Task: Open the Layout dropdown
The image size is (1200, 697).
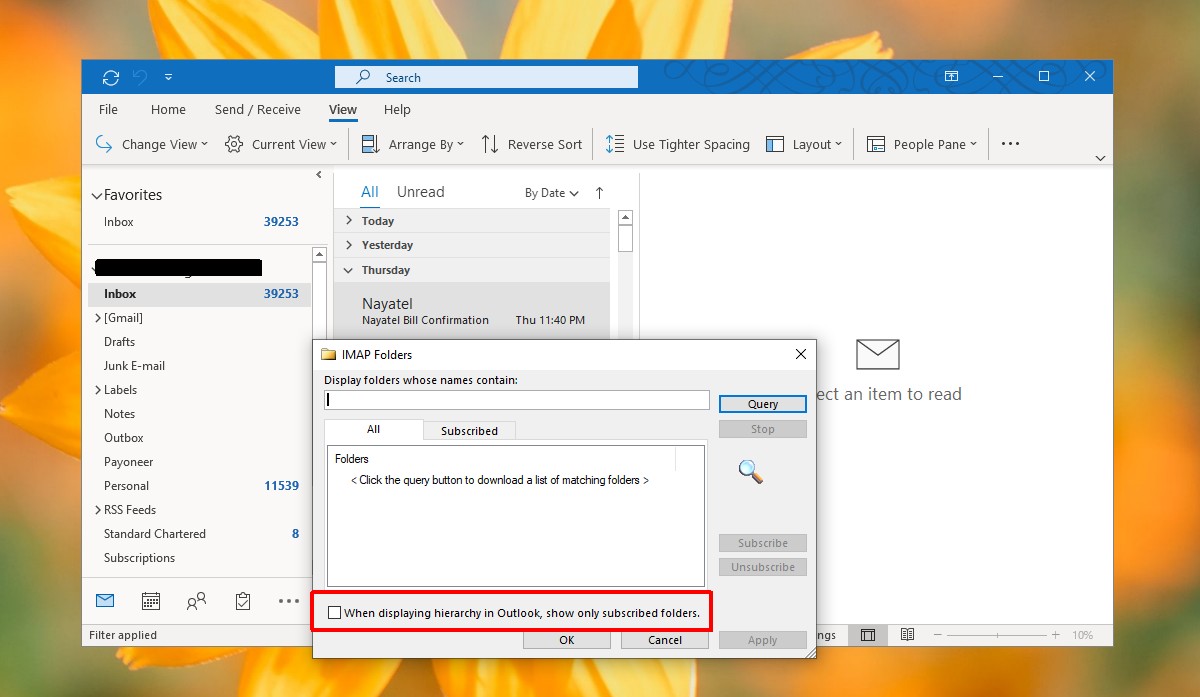Action: tap(804, 144)
